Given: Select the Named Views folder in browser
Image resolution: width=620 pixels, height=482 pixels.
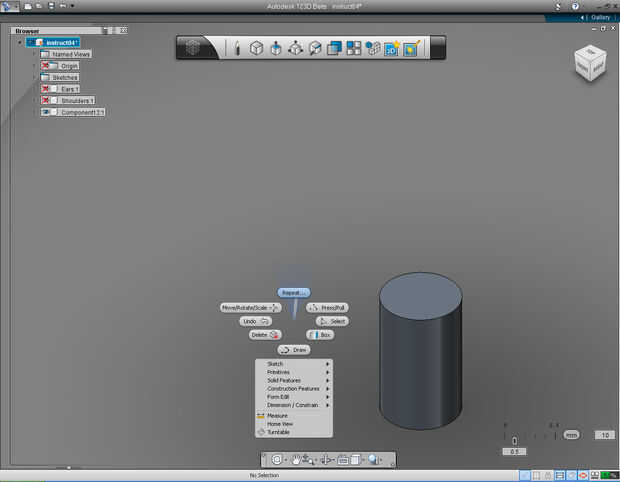Looking at the screenshot, I should click(x=66, y=54).
